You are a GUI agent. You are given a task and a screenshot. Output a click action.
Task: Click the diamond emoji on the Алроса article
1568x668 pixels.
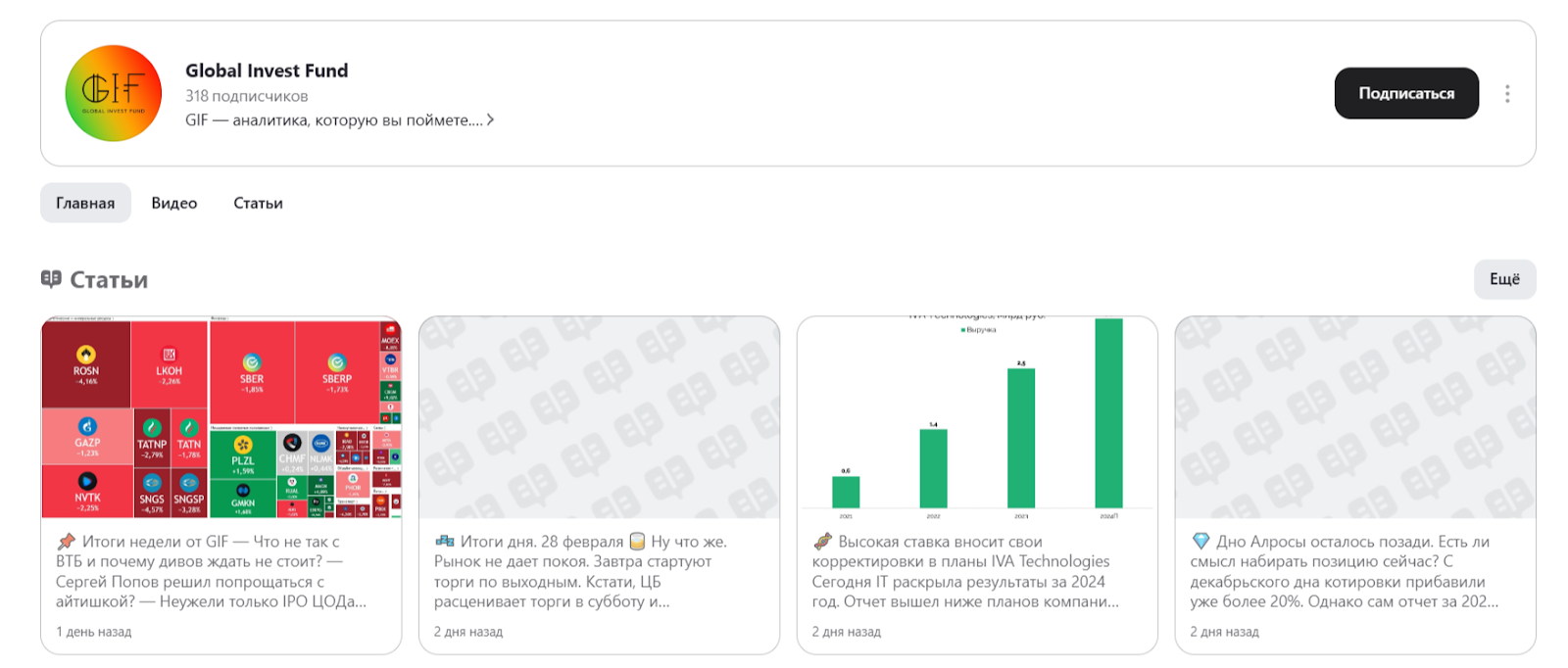pos(1200,541)
